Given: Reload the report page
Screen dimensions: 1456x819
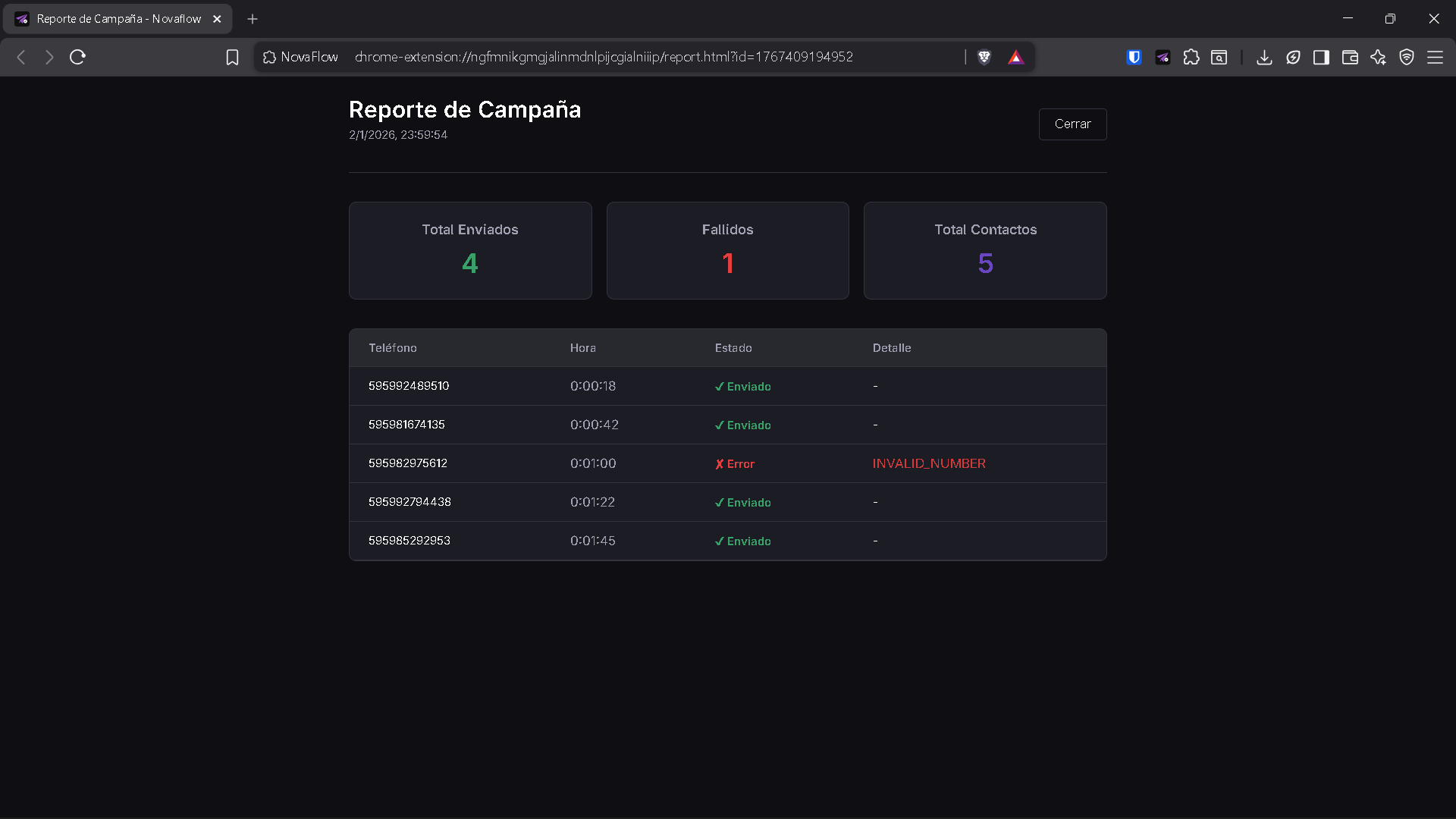Looking at the screenshot, I should tap(77, 57).
